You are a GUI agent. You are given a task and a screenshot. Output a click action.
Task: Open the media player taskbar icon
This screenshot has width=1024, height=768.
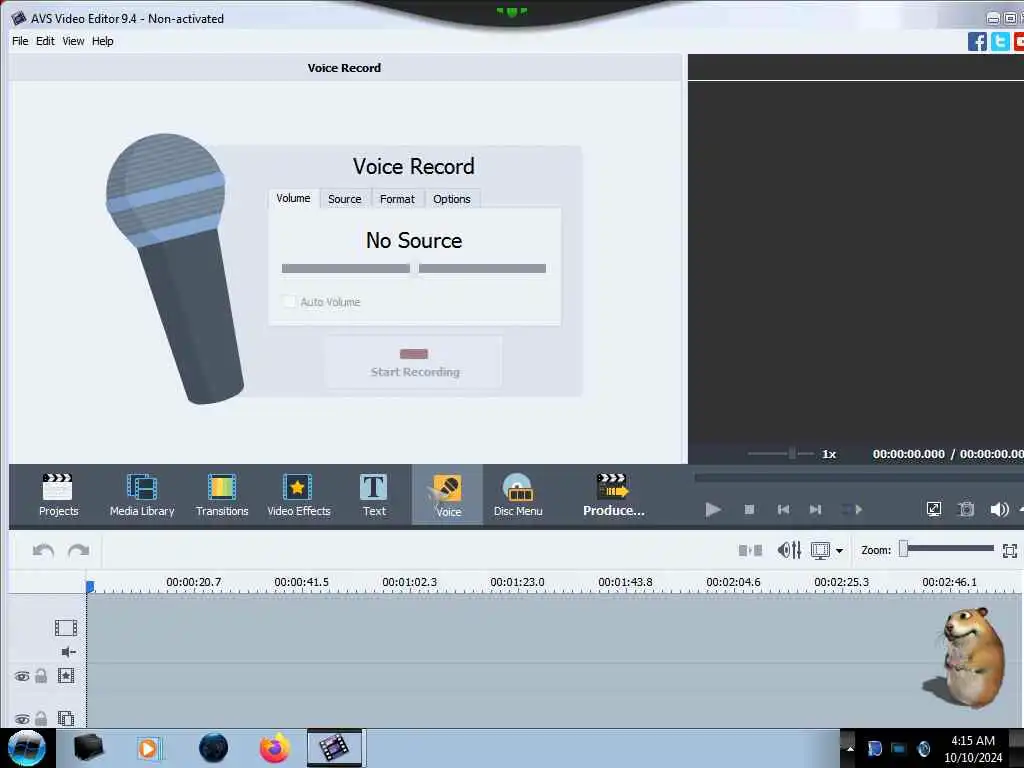click(149, 748)
